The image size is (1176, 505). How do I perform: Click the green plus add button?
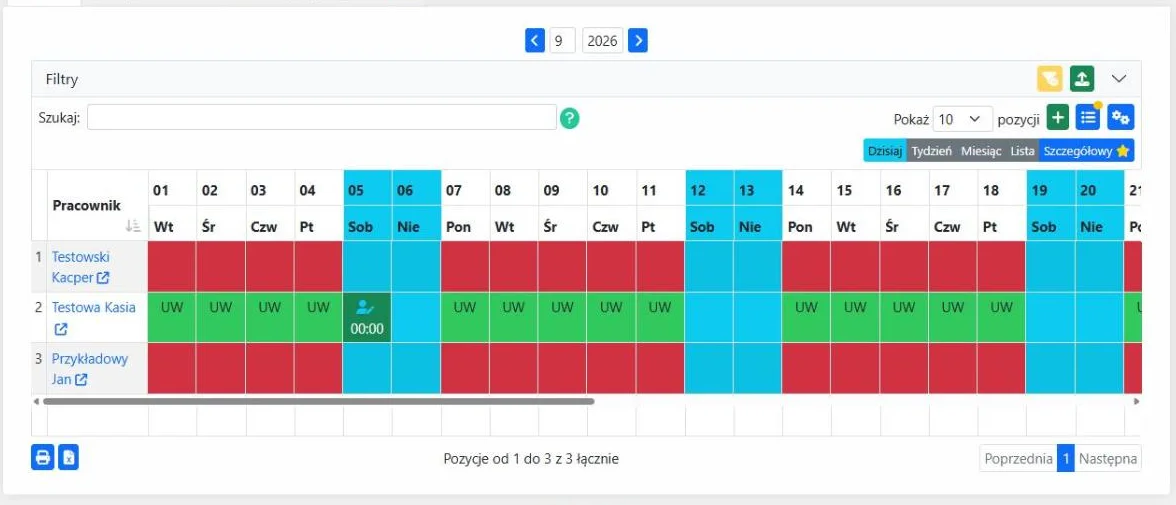(1058, 118)
